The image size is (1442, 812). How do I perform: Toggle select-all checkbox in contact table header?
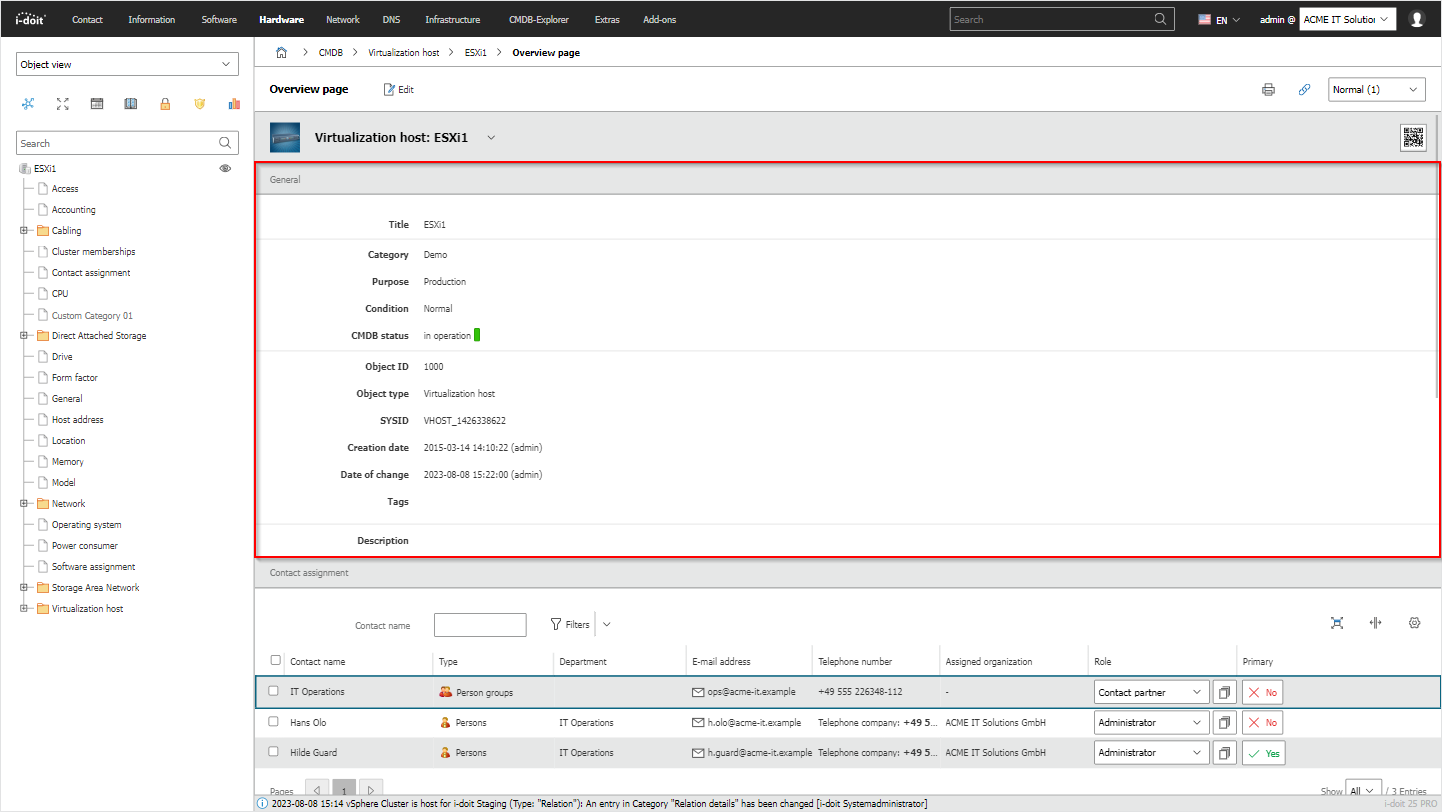coord(276,660)
